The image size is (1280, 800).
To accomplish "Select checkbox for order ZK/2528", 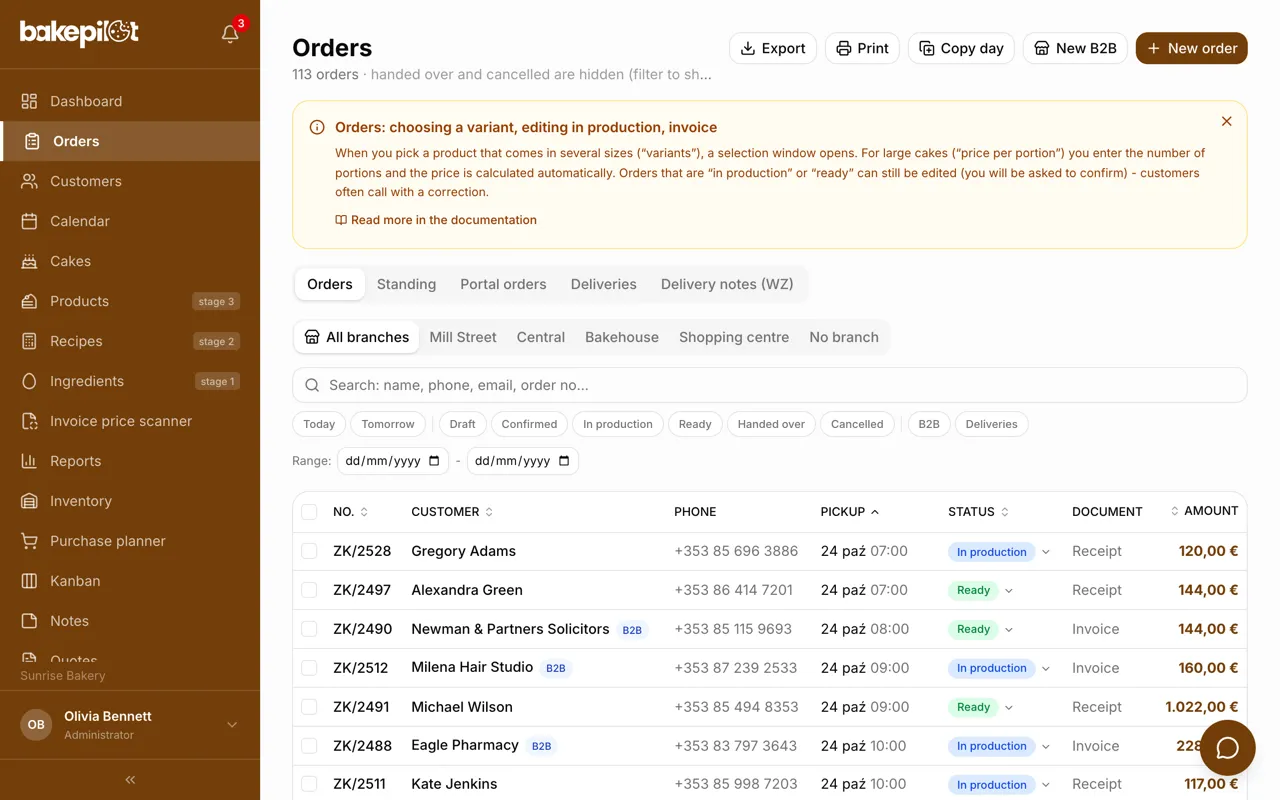I will (x=309, y=551).
